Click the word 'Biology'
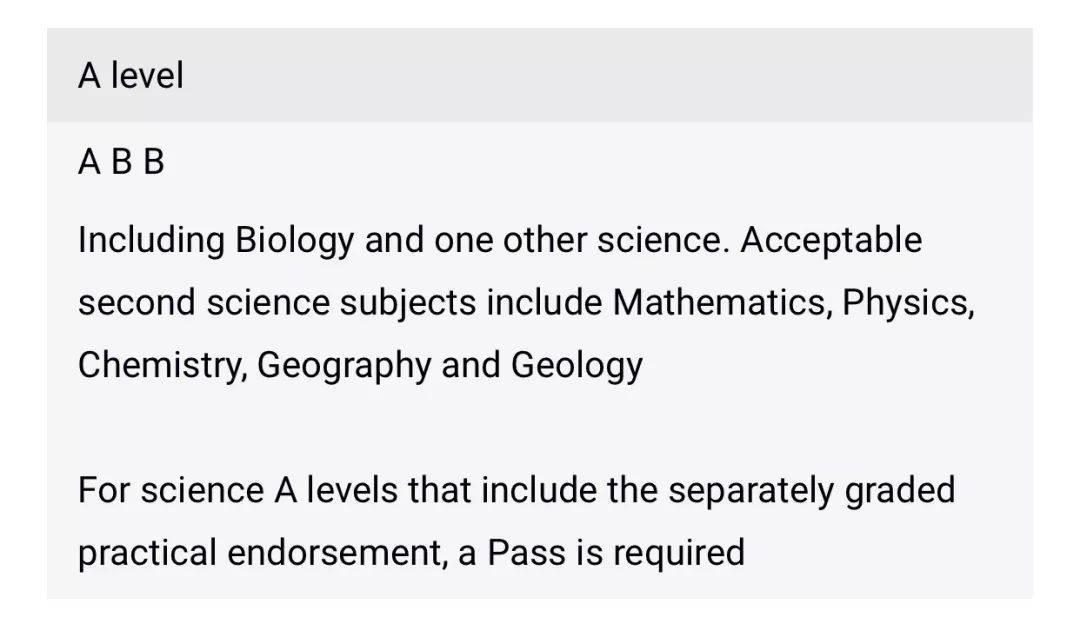This screenshot has width=1080, height=617. (x=294, y=241)
